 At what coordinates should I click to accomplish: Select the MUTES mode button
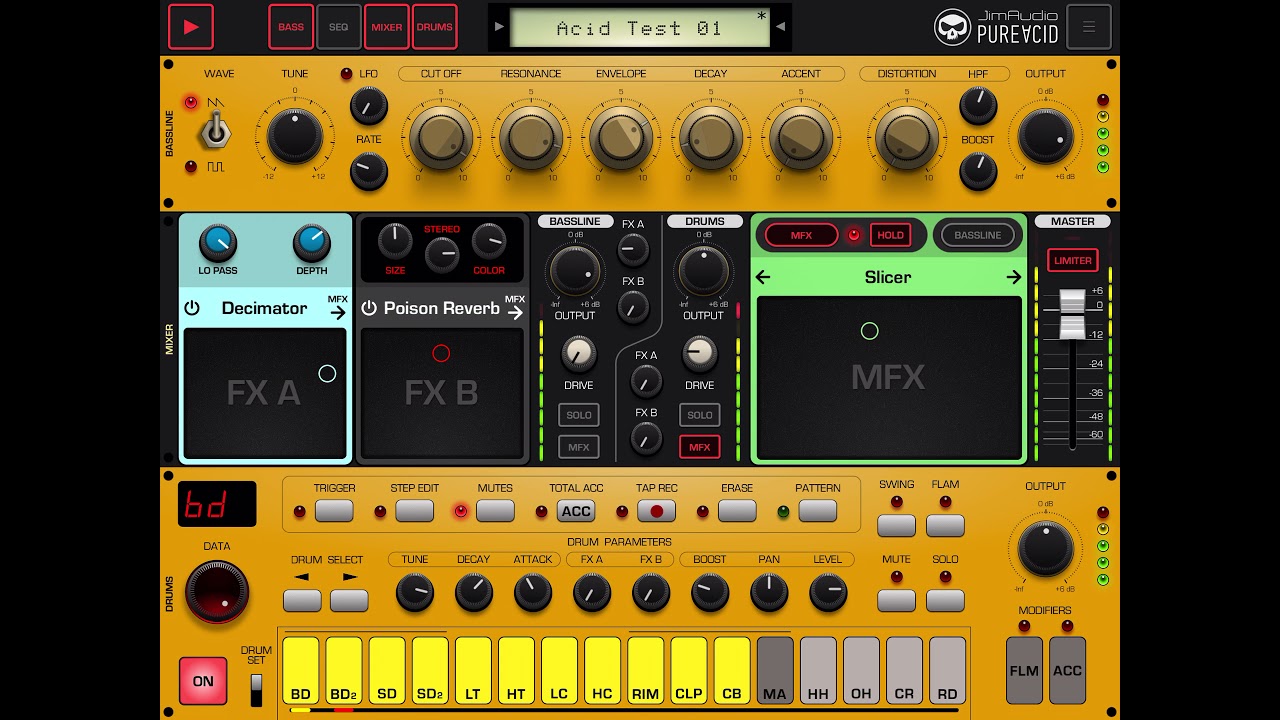[x=495, y=511]
